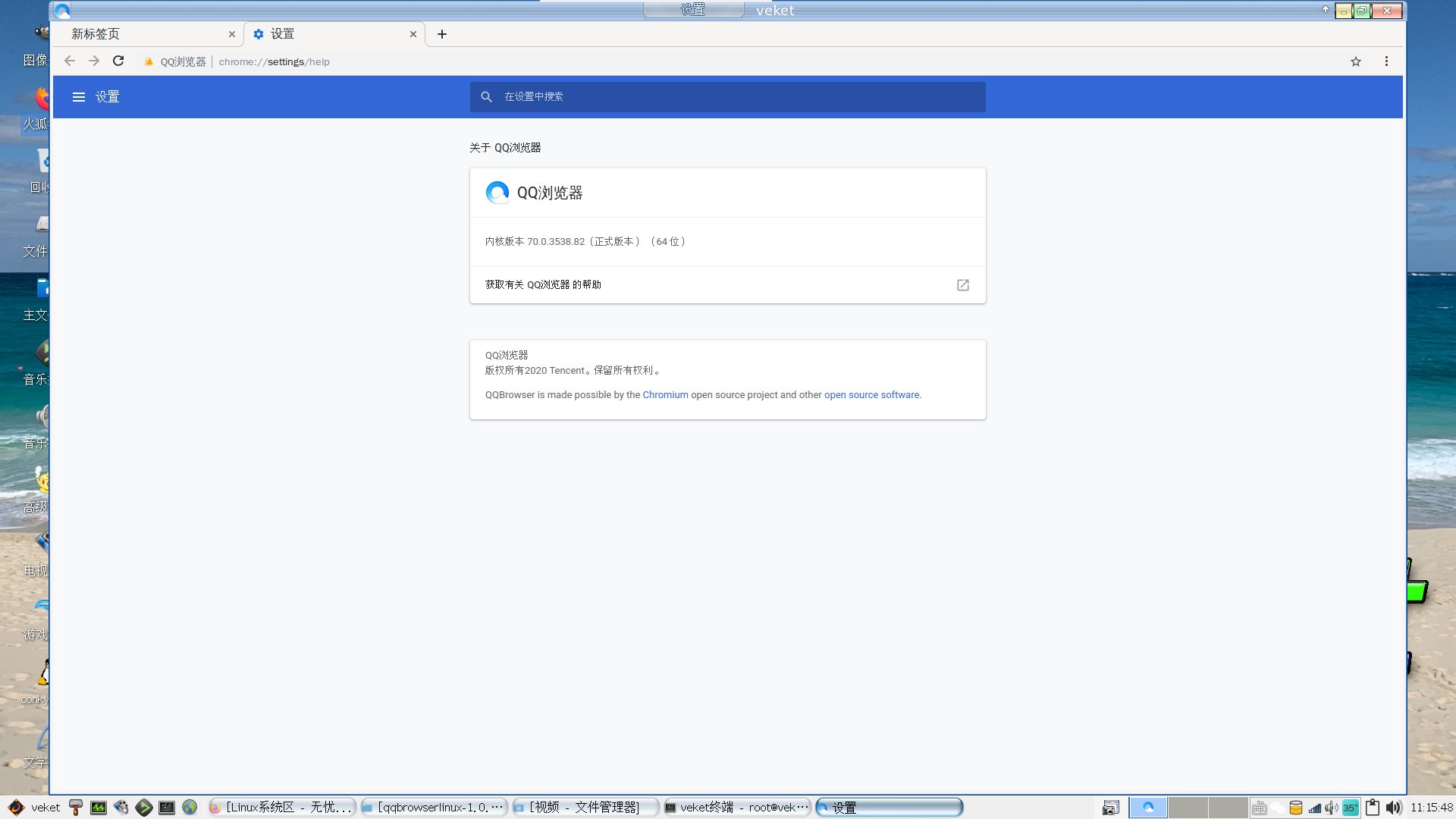Click the 设置 window button in taskbar
Image resolution: width=1456 pixels, height=819 pixels.
point(889,808)
